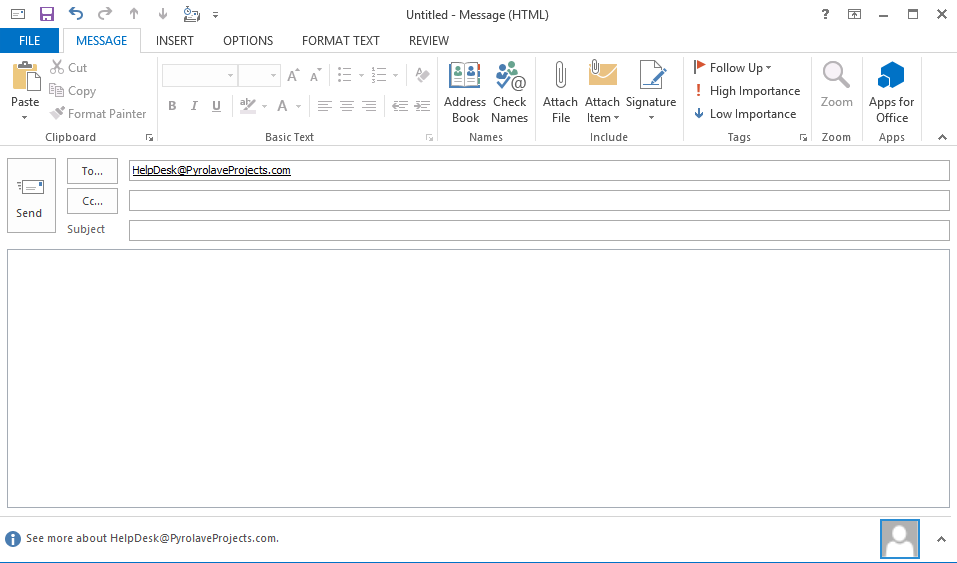Image resolution: width=957 pixels, height=563 pixels.
Task: Switch to the INSERT tab
Action: (175, 41)
